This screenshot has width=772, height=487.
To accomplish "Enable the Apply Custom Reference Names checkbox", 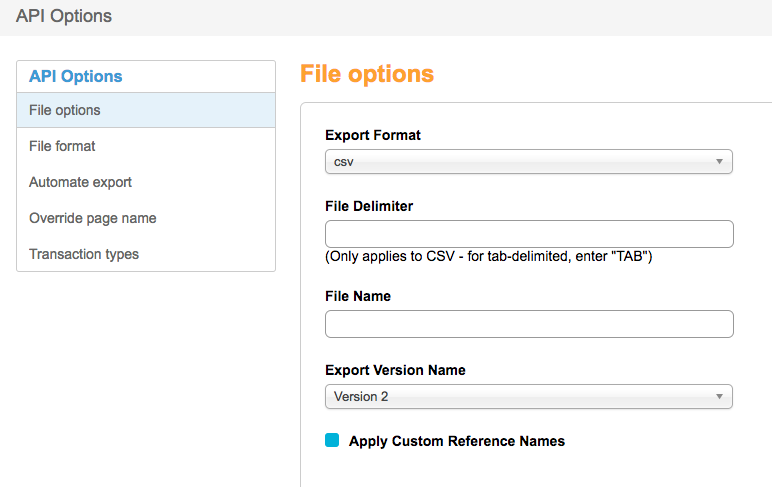I will point(333,441).
